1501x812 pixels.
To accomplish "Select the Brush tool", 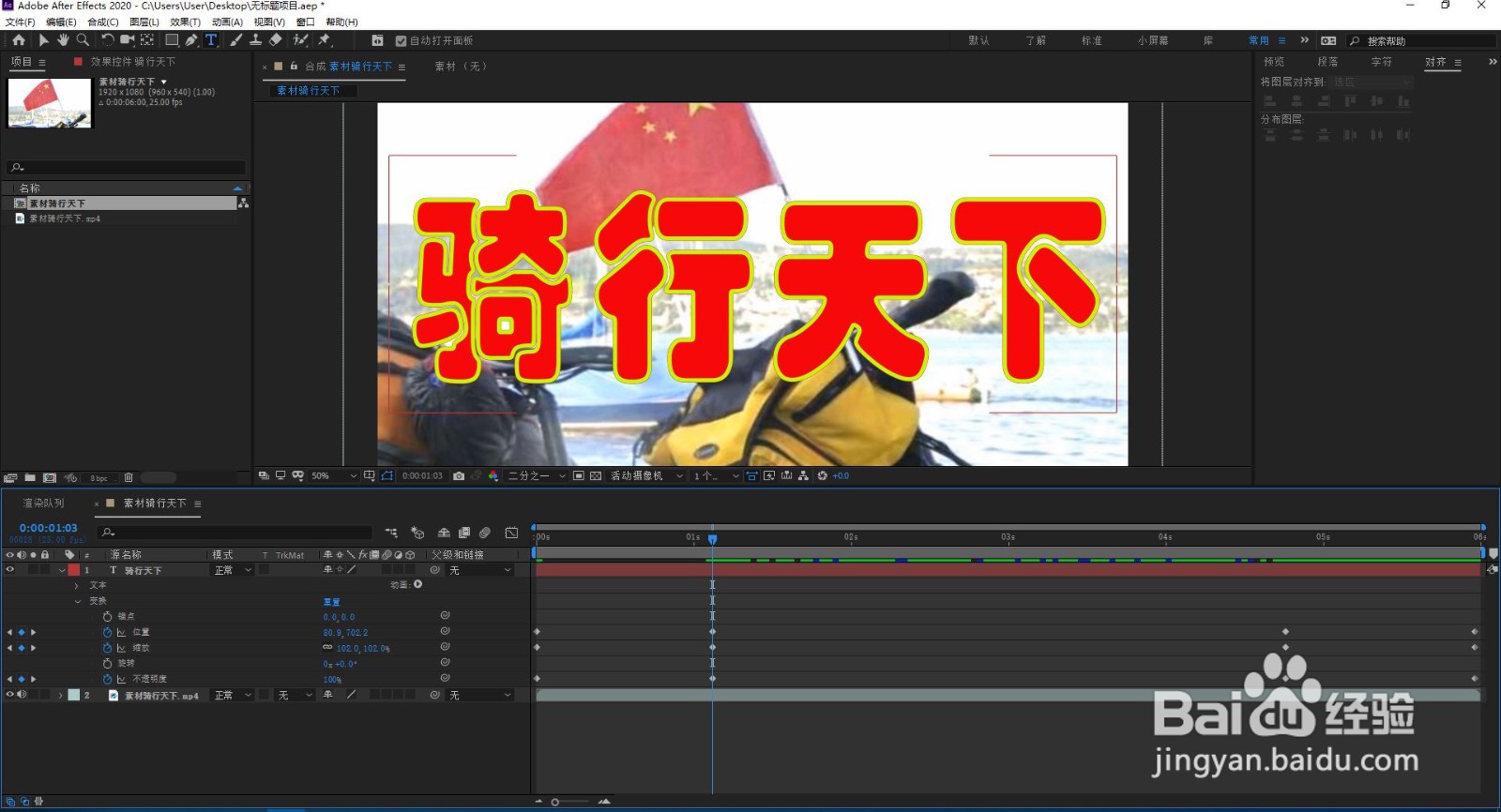I will (235, 40).
